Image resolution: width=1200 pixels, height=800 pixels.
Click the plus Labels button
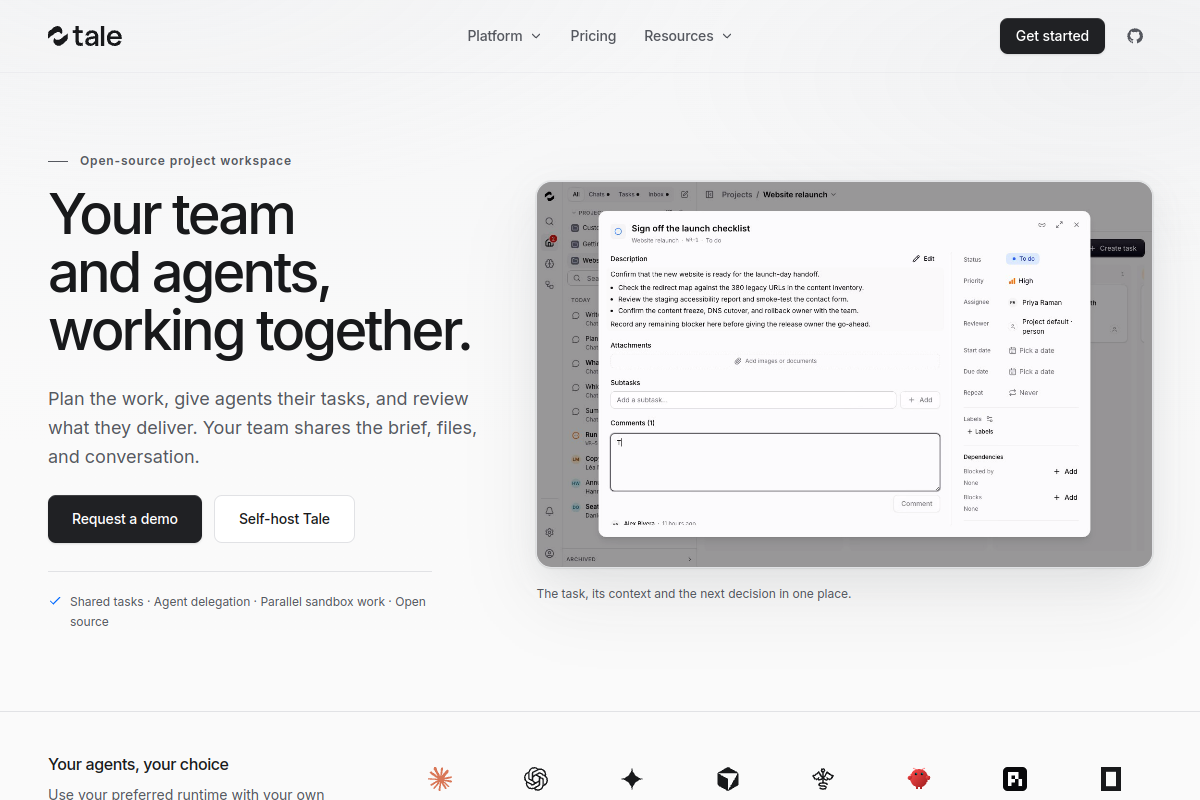(980, 432)
